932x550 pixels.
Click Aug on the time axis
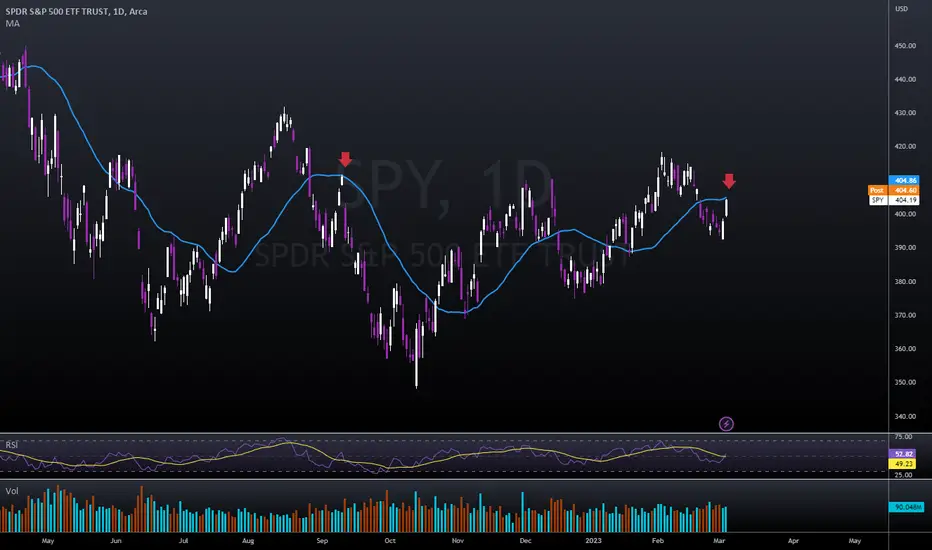[248, 541]
